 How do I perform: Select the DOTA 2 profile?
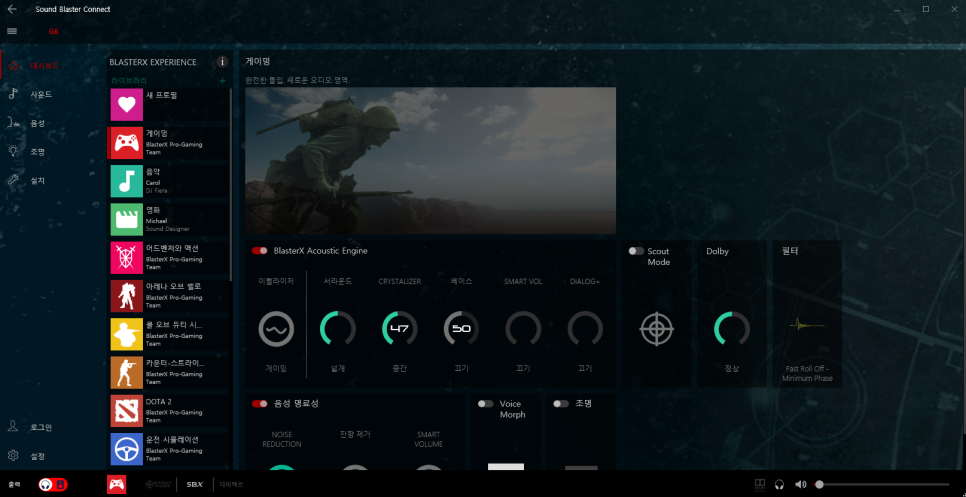[169, 411]
